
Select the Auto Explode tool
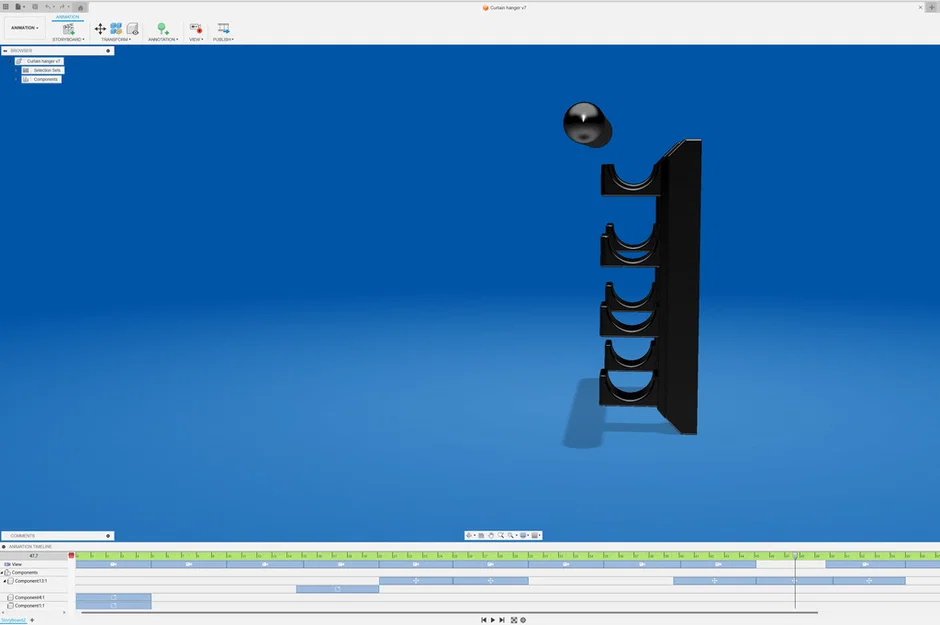click(116, 29)
